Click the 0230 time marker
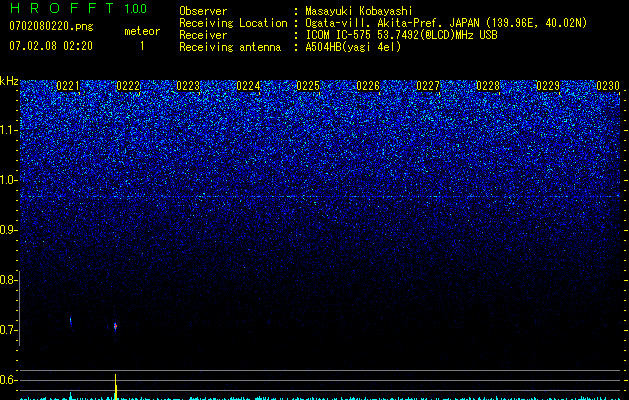 [x=608, y=86]
